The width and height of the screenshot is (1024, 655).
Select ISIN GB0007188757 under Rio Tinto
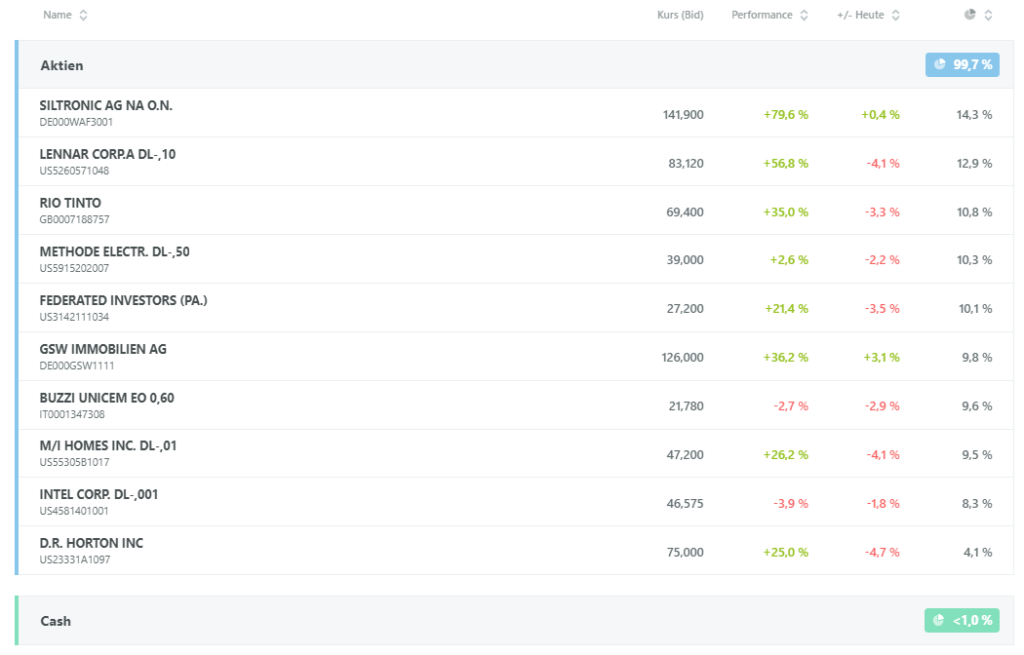74,219
